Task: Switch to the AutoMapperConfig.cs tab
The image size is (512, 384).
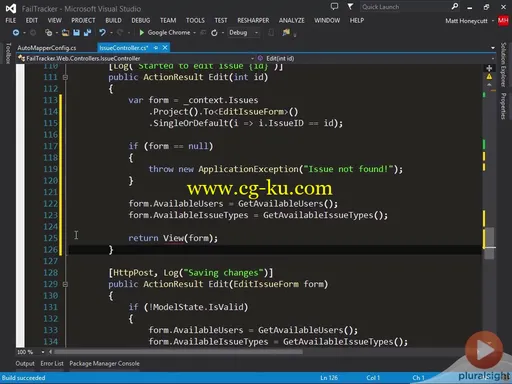Action: point(47,48)
